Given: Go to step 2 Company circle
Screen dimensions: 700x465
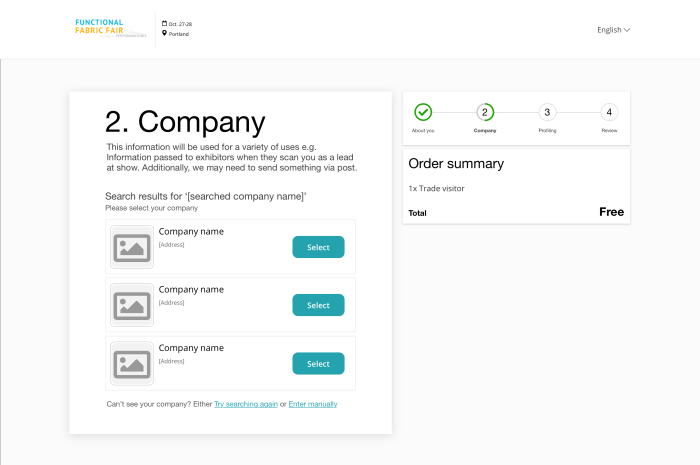Looking at the screenshot, I should (485, 112).
